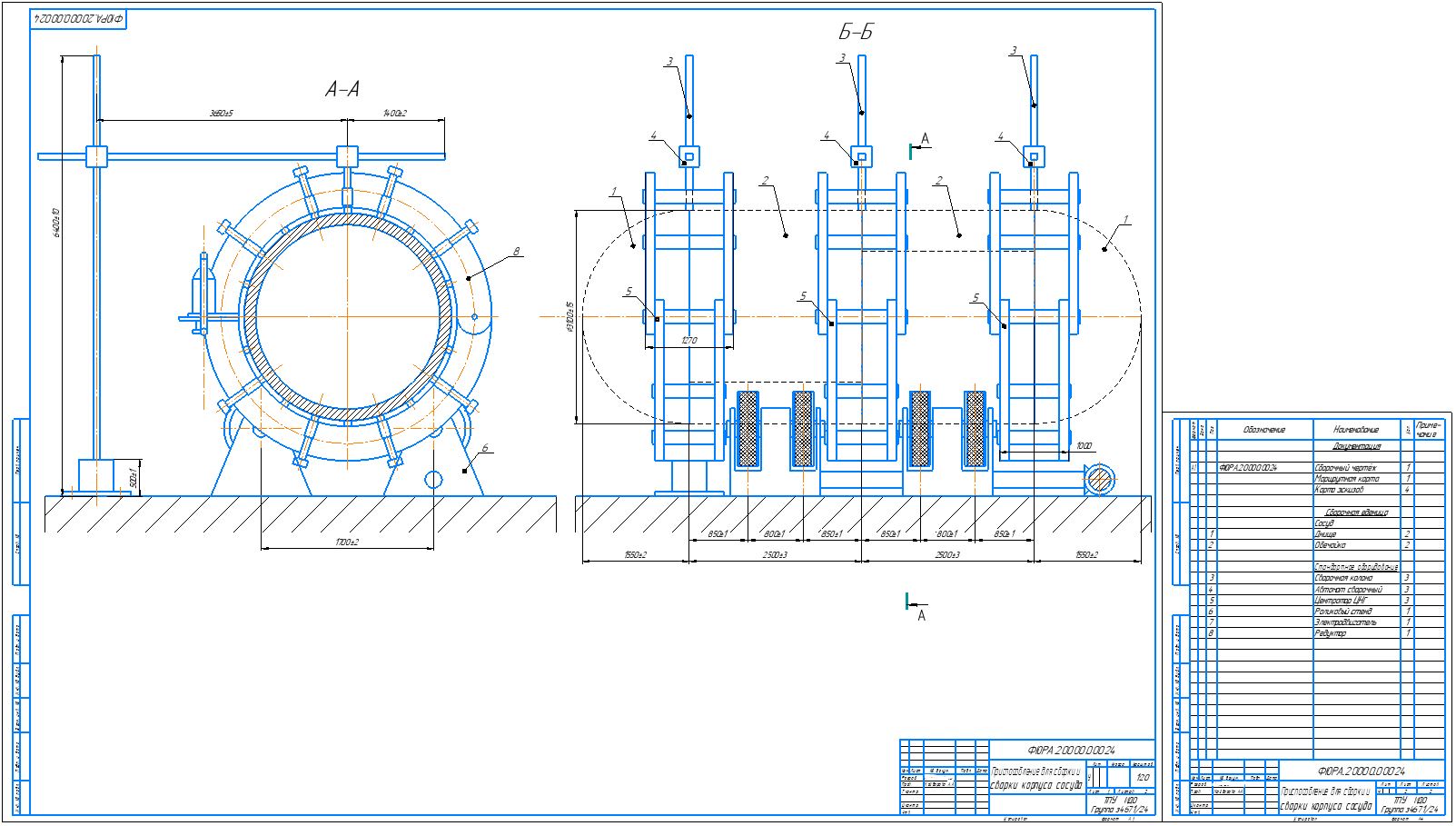The height and width of the screenshot is (826, 1456).
Task: Select the Наименование column header
Action: [x=1357, y=429]
